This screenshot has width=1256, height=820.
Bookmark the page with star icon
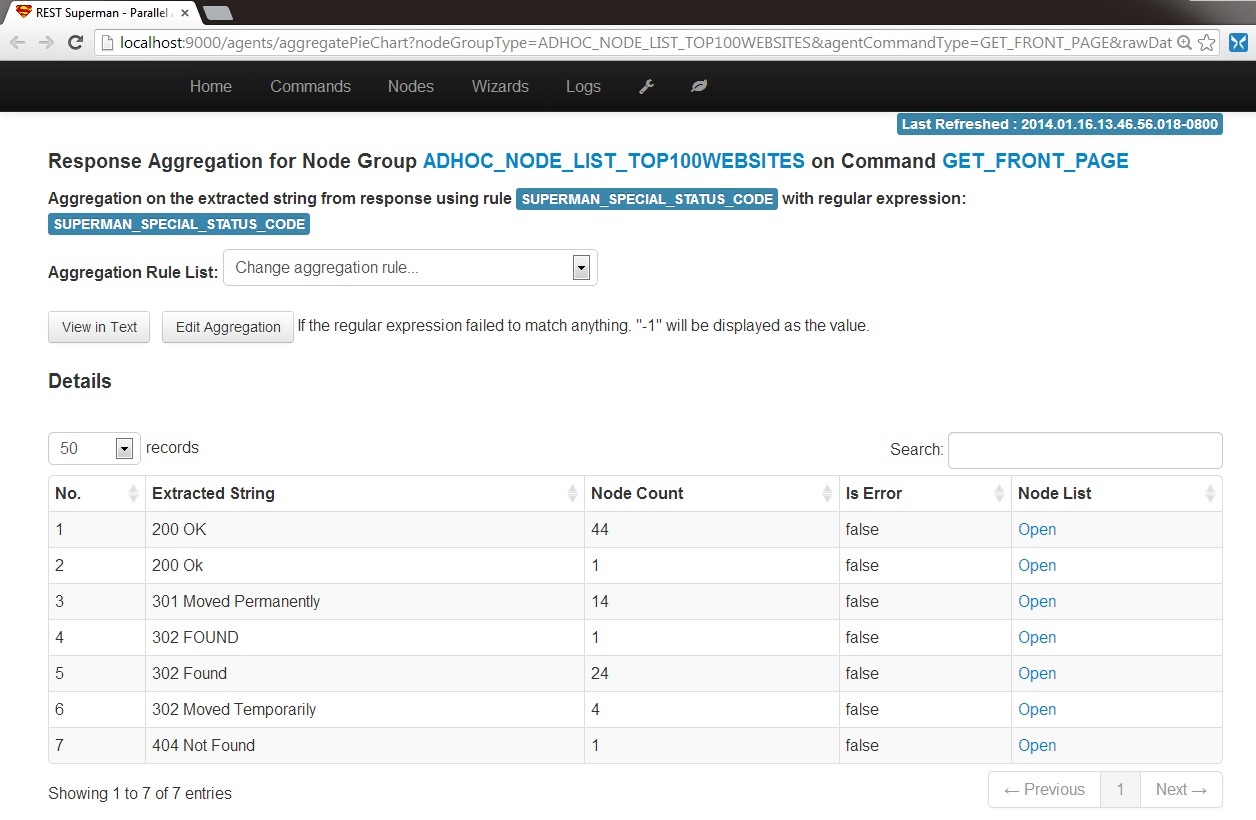click(x=1206, y=42)
